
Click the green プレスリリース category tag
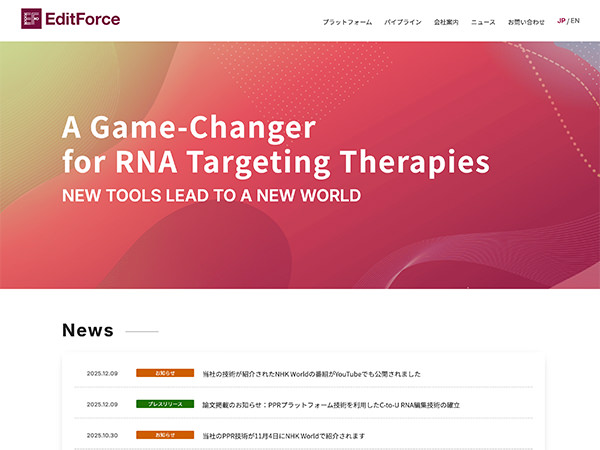[x=164, y=404]
